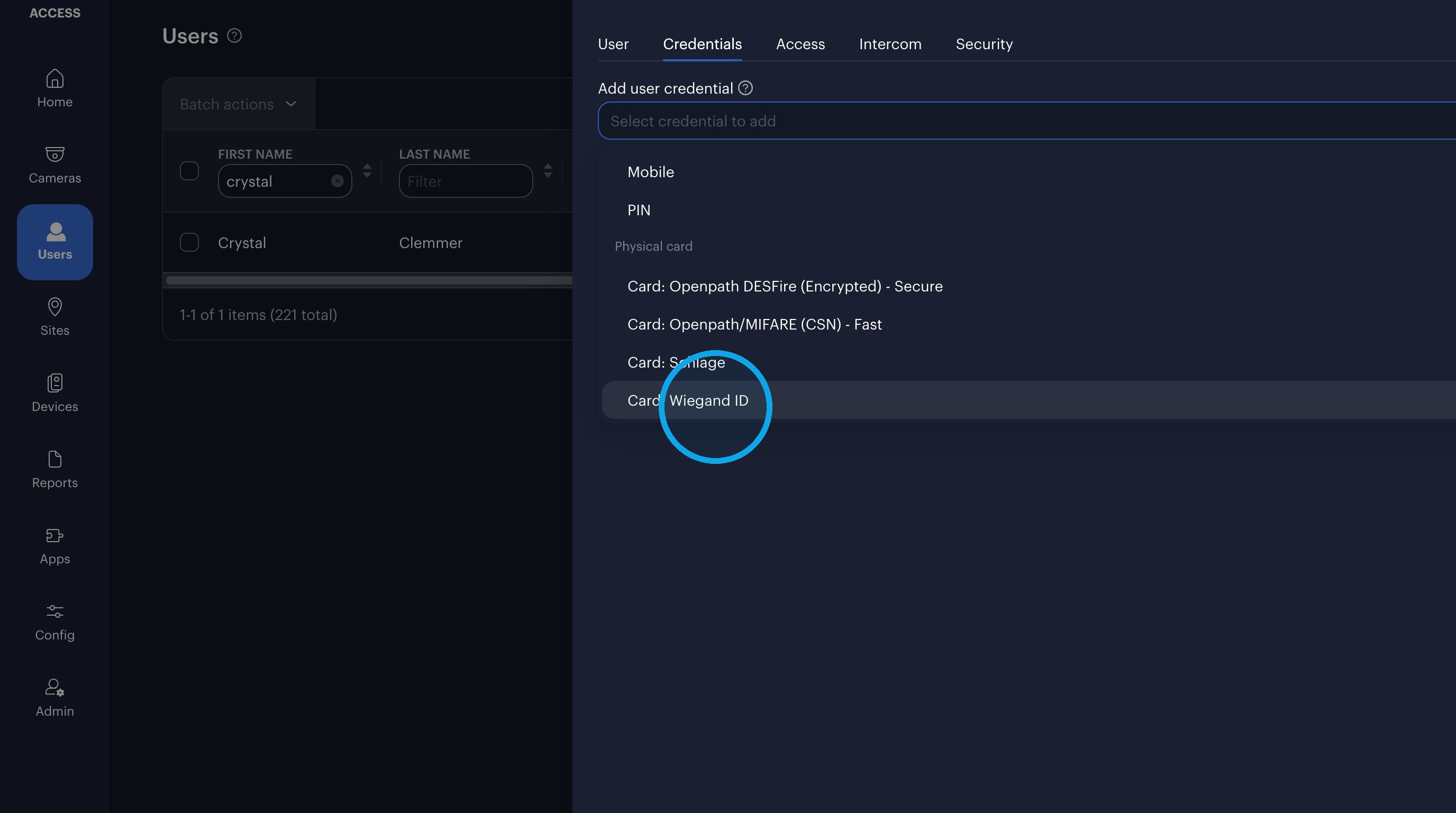1456x813 pixels.
Task: Click the users table horizontal scrollbar
Action: (369, 280)
